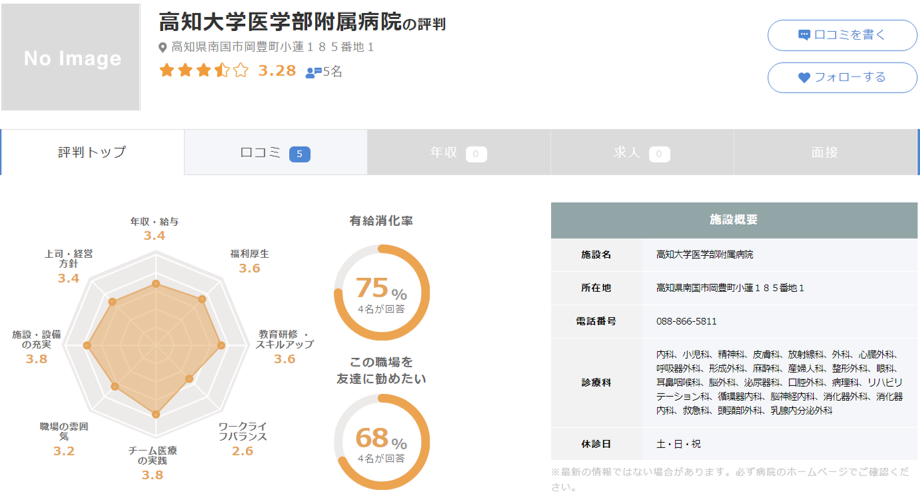
Task: Click the heart icon in フォローする
Action: [x=804, y=77]
